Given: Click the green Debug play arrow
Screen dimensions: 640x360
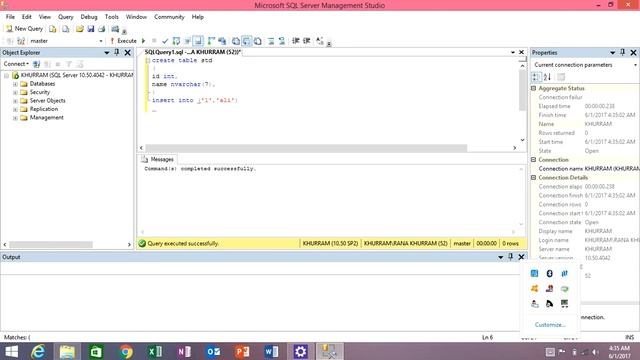Looking at the screenshot, I should [143, 41].
